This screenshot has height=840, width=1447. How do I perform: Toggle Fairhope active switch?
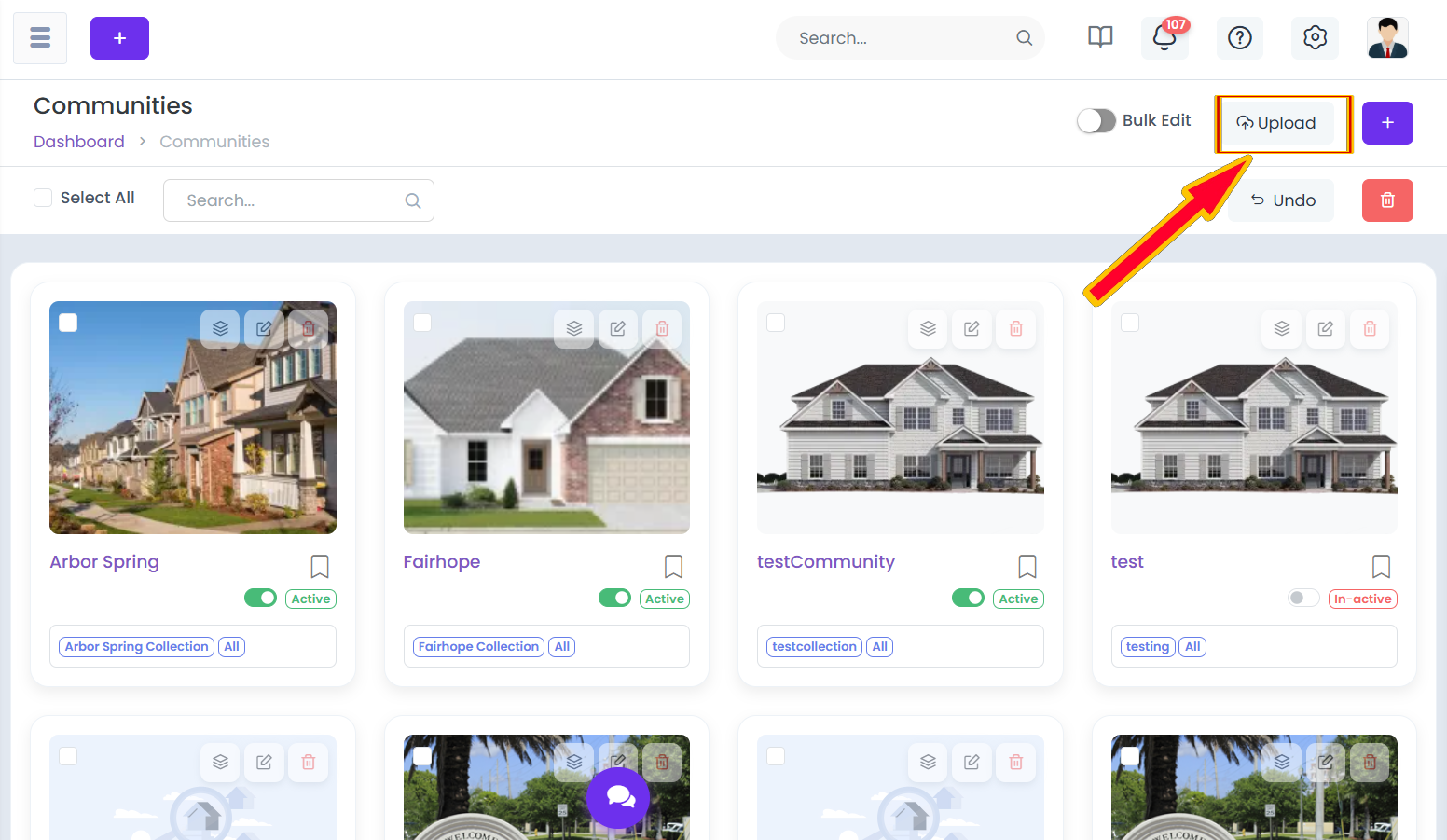pos(615,598)
